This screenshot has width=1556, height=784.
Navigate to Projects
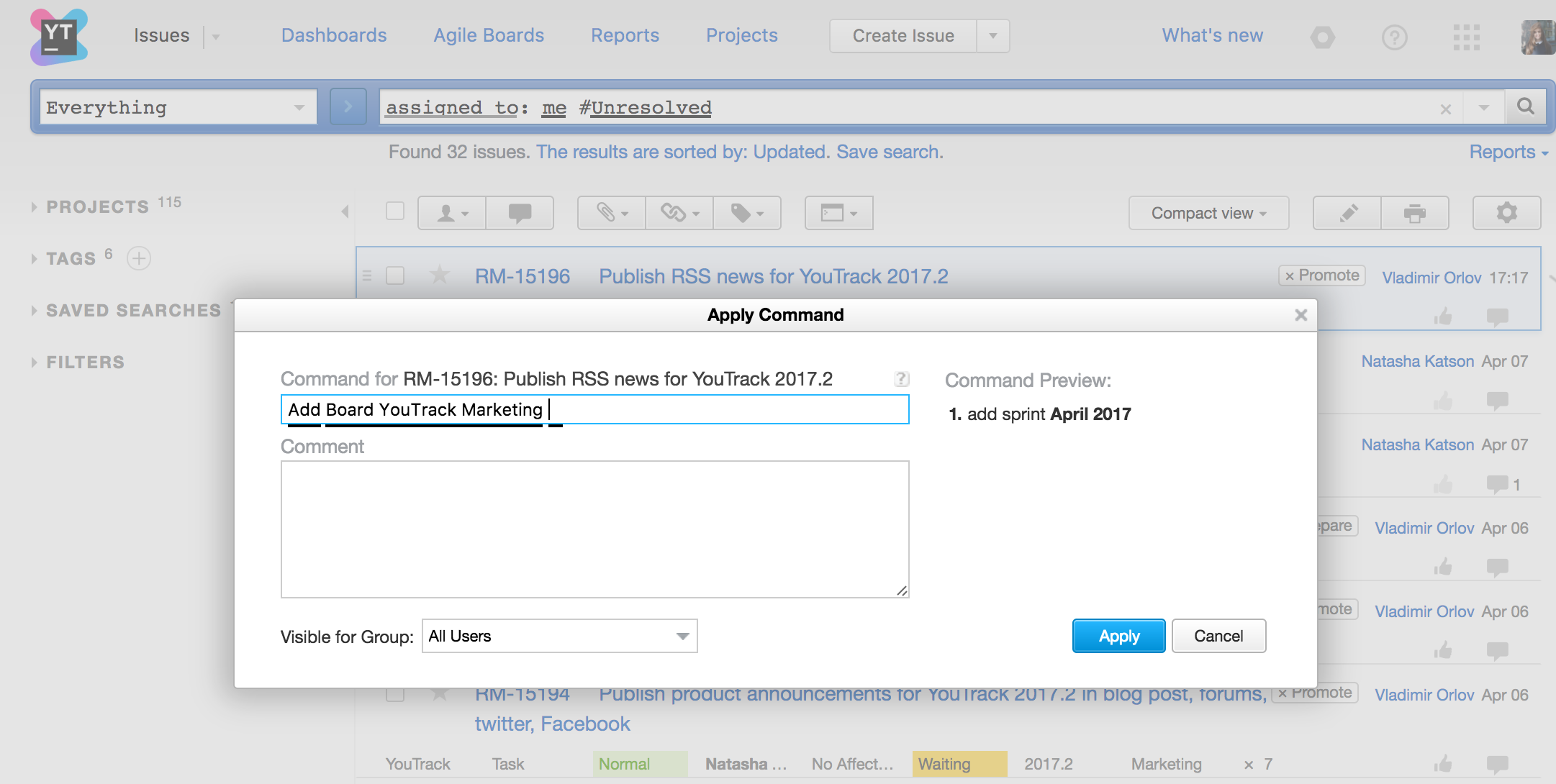(x=742, y=35)
